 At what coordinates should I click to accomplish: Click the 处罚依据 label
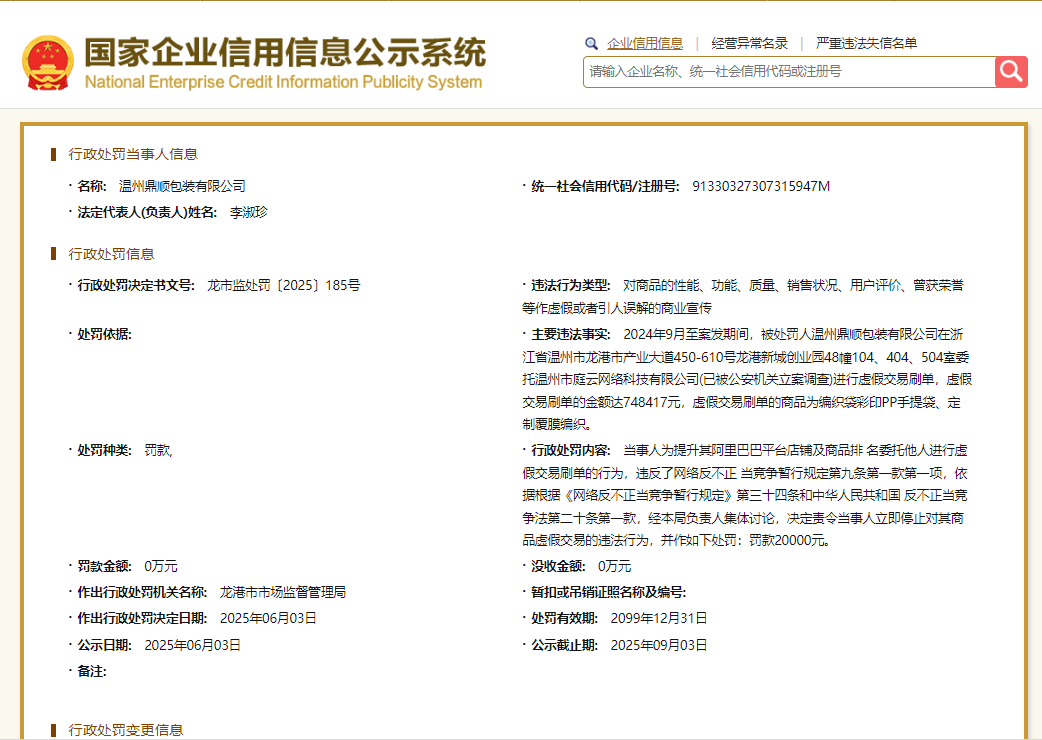click(104, 334)
